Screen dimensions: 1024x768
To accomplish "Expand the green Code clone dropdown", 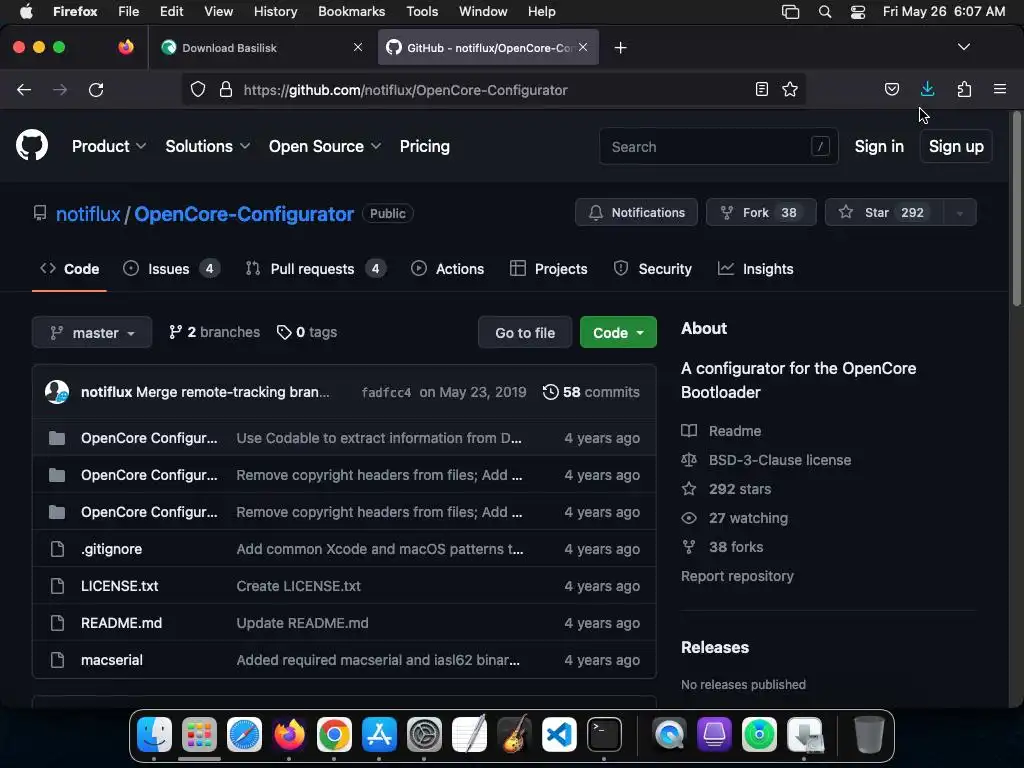I will coord(618,332).
